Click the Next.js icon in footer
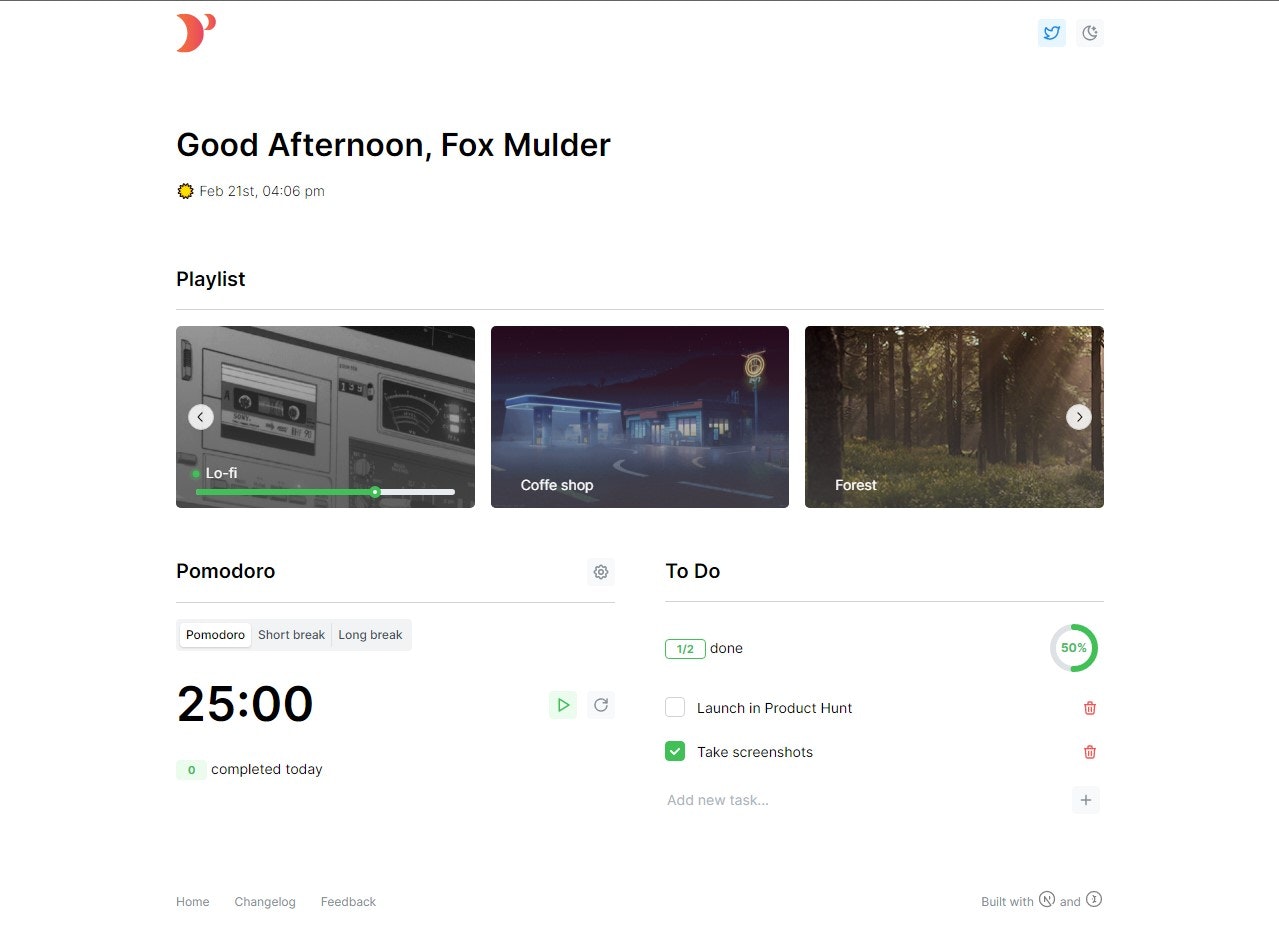Viewport: 1279px width, 926px height. [1047, 899]
